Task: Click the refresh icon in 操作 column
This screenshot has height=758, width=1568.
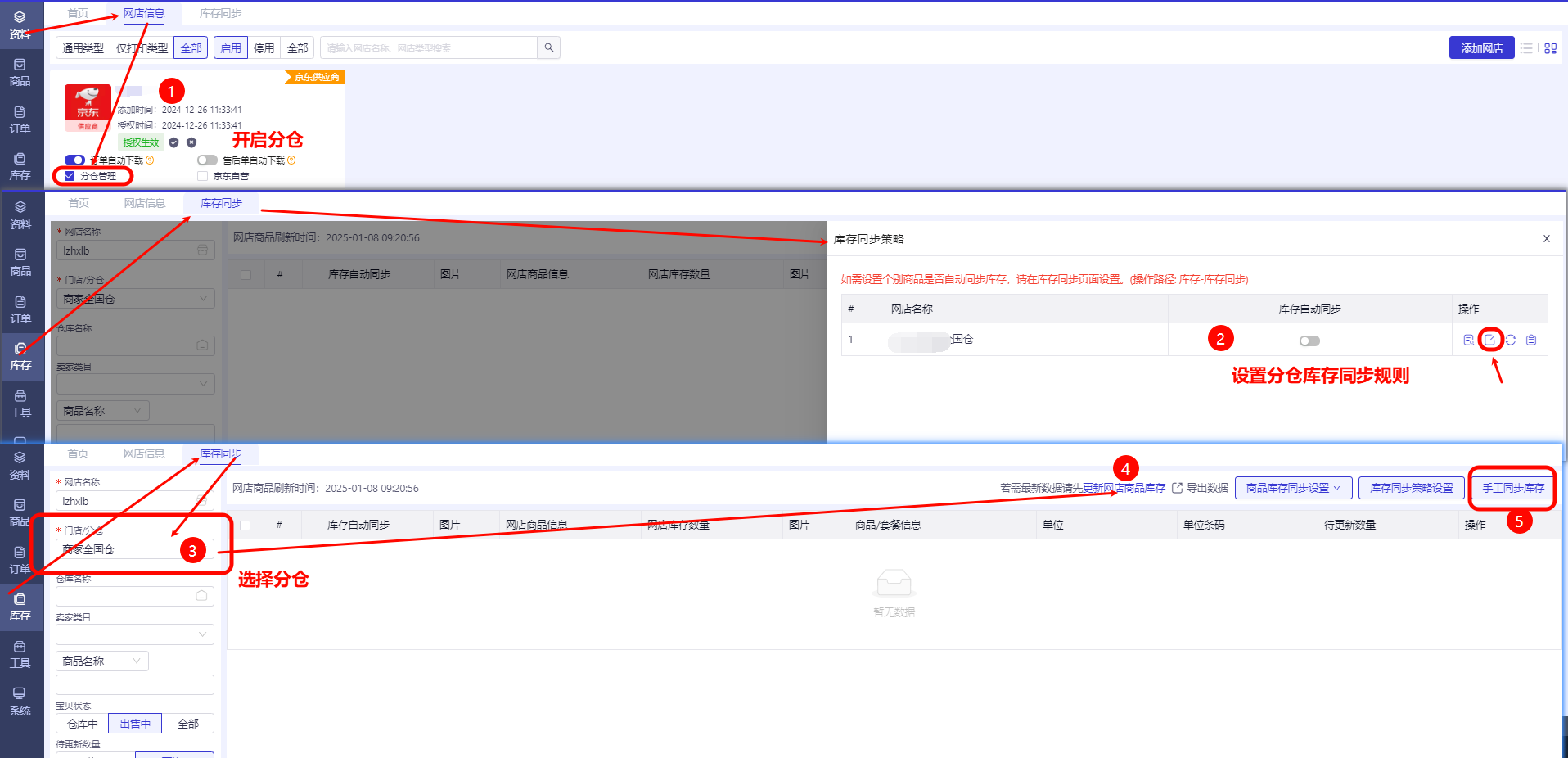Action: pyautogui.click(x=1511, y=340)
